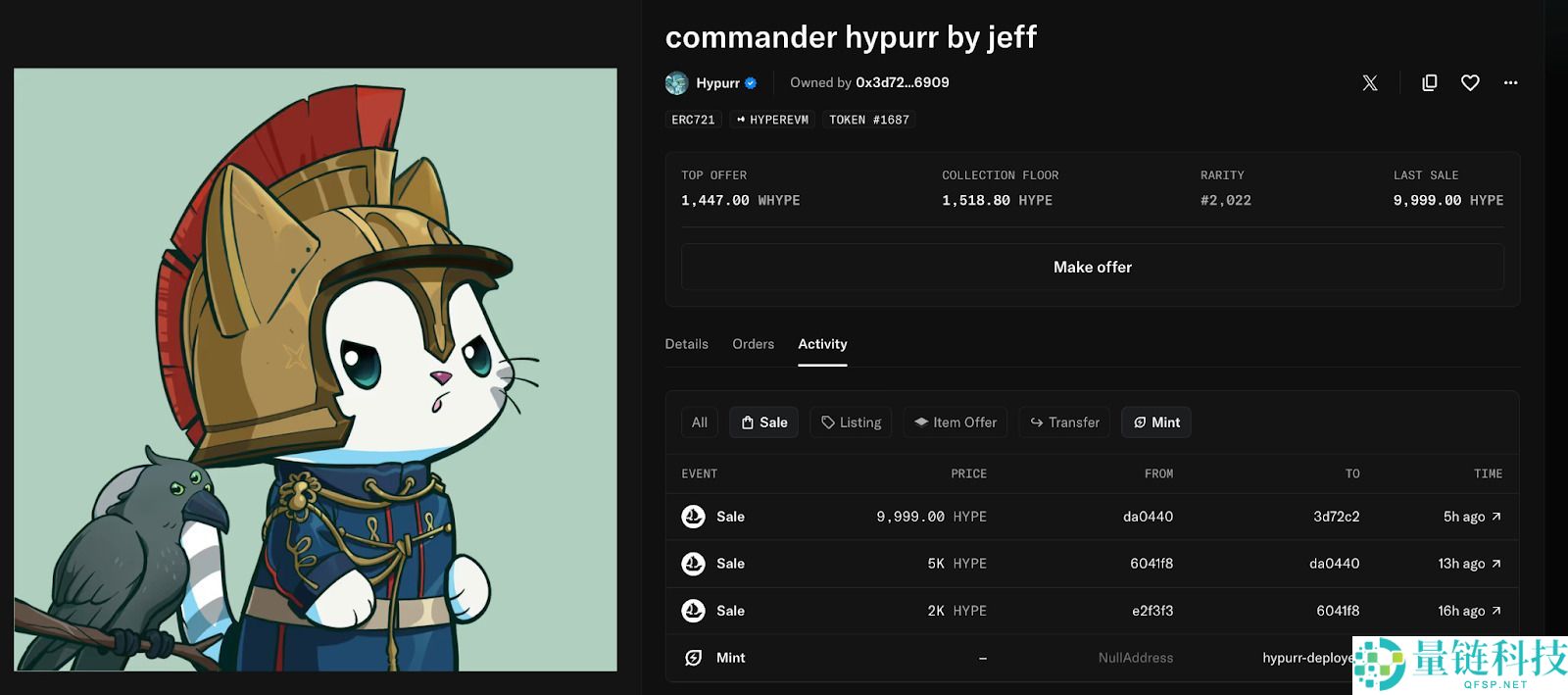Click the commander hypurr NFT artwork
Viewport: 1568px width, 695px height.
(316, 370)
